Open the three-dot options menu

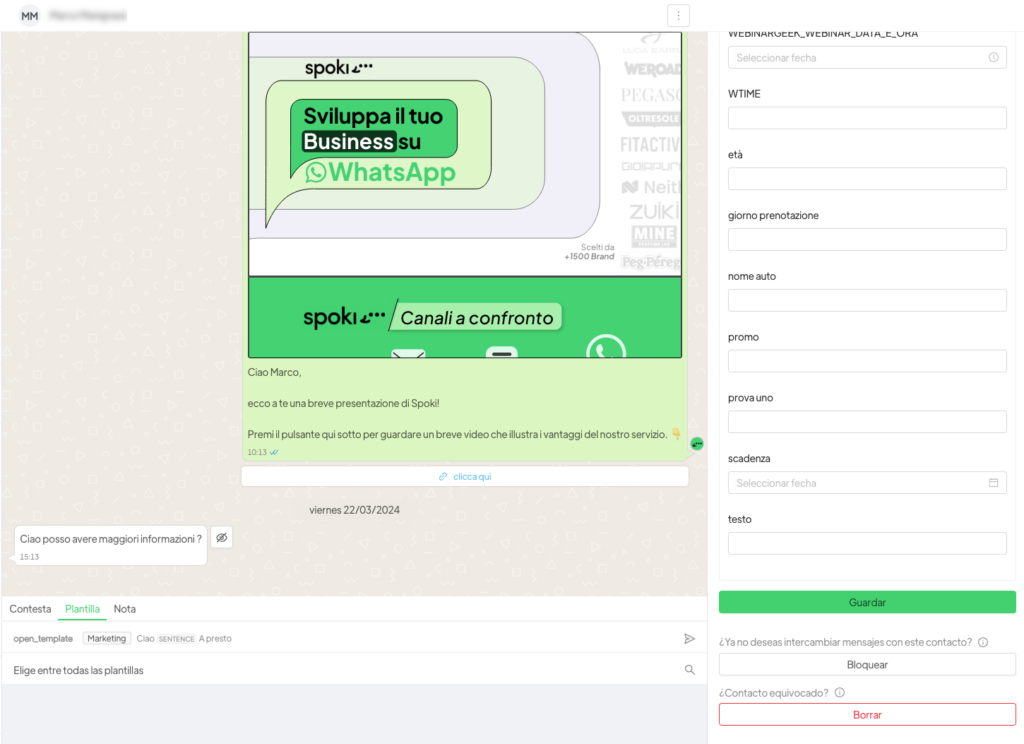click(678, 16)
